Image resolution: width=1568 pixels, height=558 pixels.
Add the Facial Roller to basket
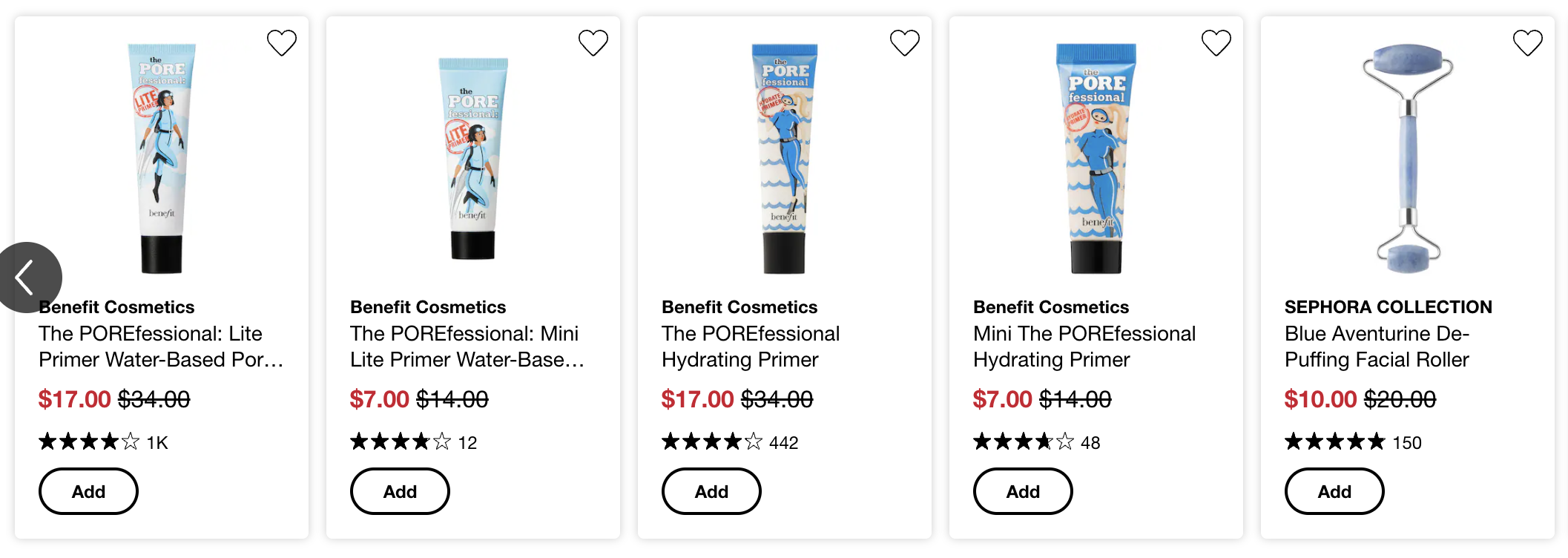1334,491
